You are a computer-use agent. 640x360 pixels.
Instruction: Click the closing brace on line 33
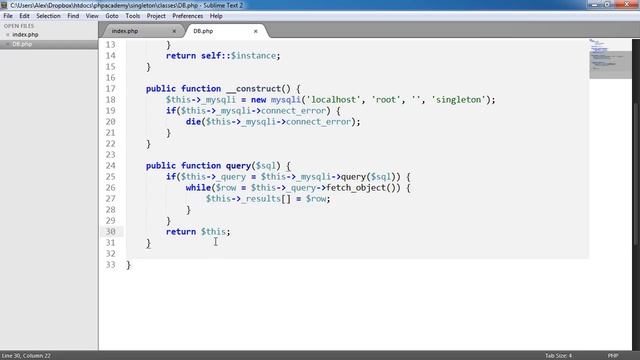129,265
